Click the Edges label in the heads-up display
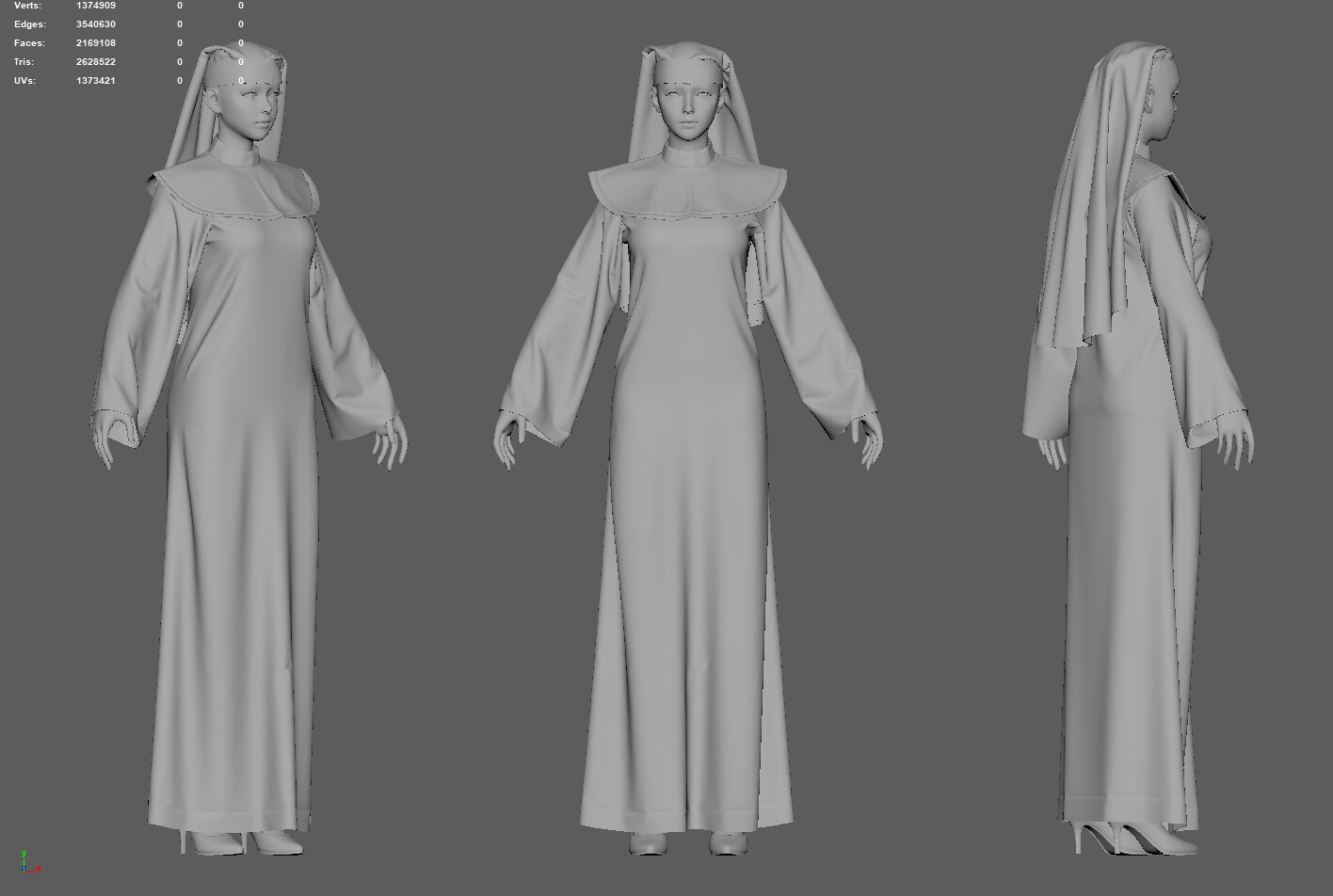 point(29,24)
